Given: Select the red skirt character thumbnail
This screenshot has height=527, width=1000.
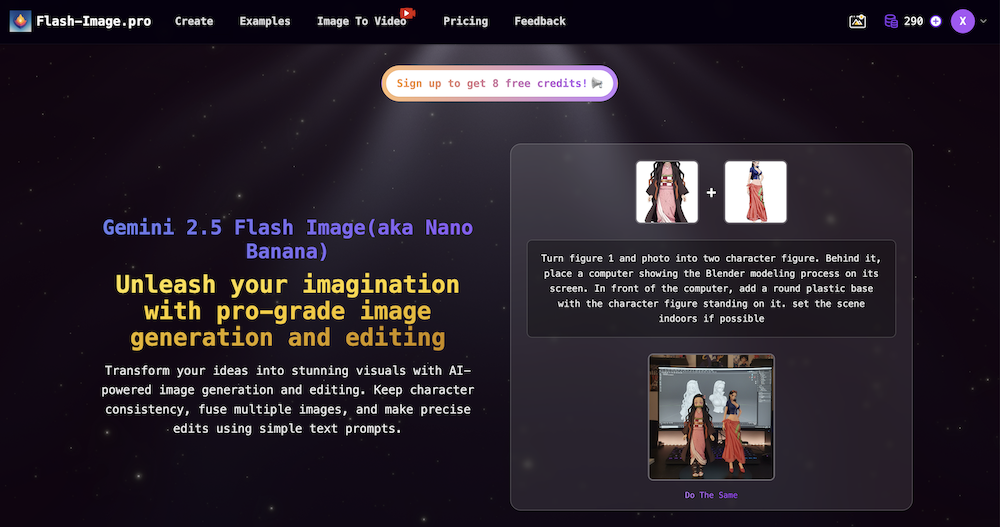Looking at the screenshot, I should click(x=756, y=192).
